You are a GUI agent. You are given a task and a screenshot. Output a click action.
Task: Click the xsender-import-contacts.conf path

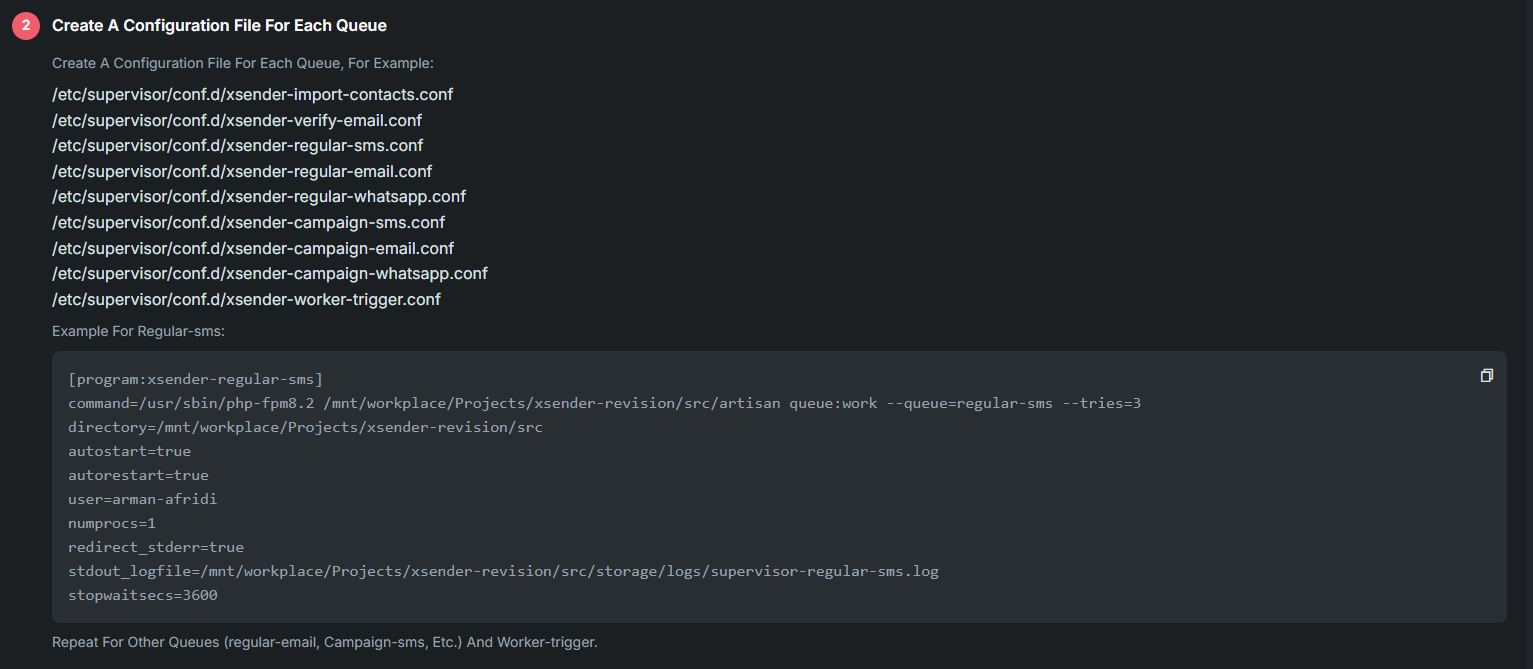[x=252, y=94]
